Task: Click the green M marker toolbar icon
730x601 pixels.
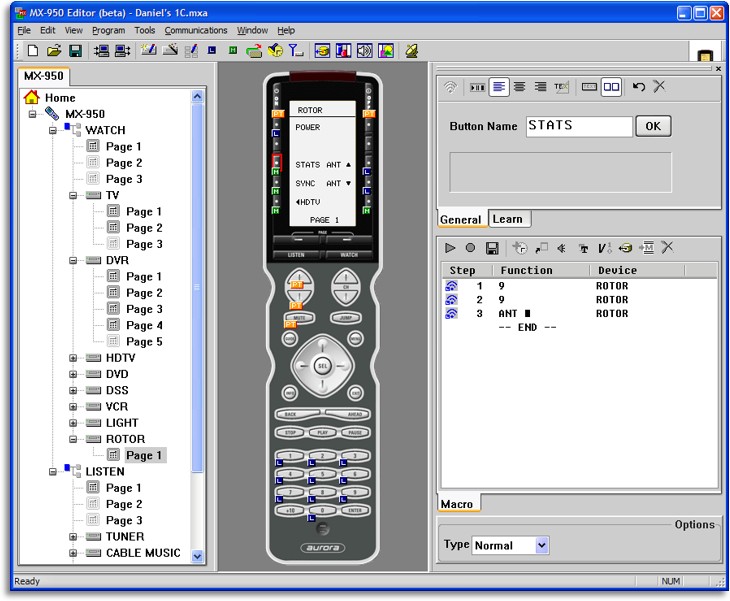Action: [x=233, y=50]
